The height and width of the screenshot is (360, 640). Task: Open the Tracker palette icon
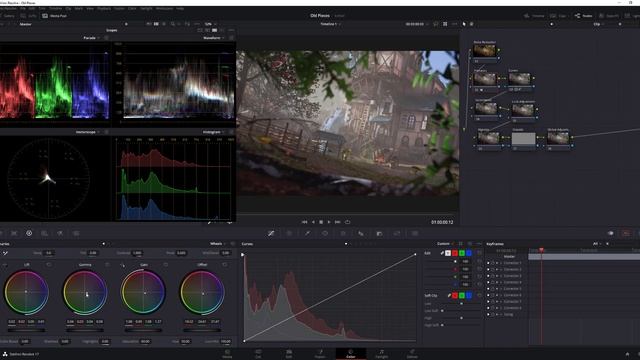(343, 233)
